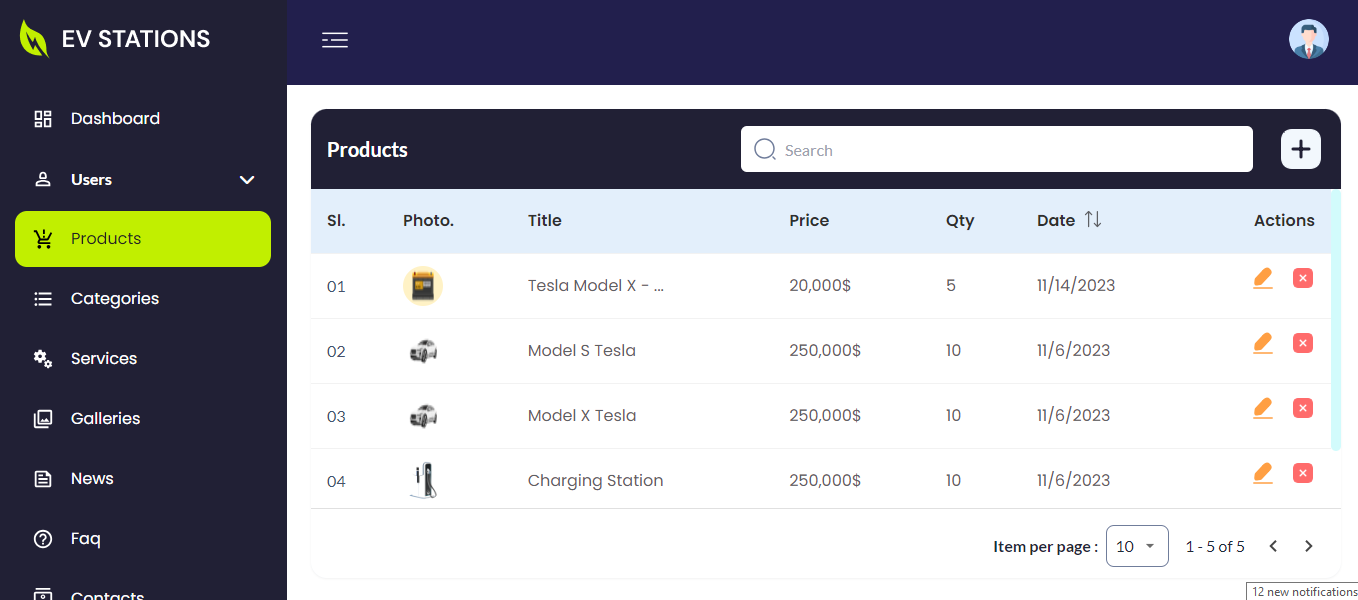Sort the table by Date arrows

pyautogui.click(x=1093, y=220)
